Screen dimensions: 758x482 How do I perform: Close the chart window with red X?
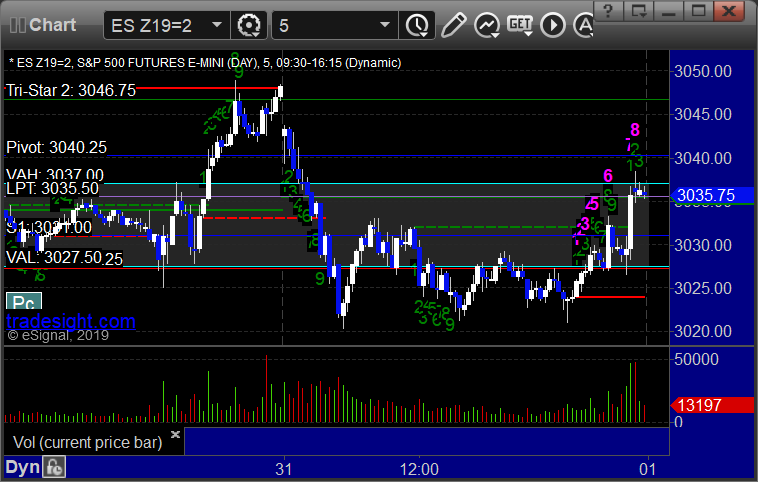729,11
